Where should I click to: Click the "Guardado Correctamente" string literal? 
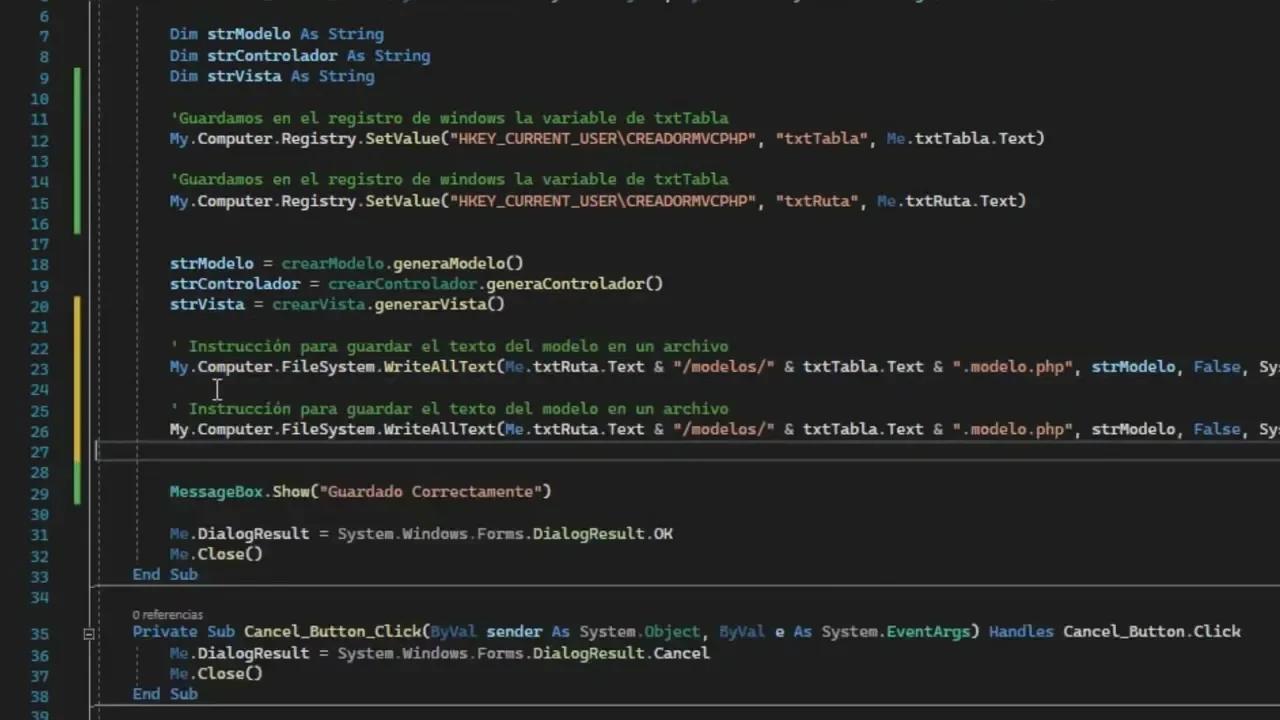tap(434, 491)
